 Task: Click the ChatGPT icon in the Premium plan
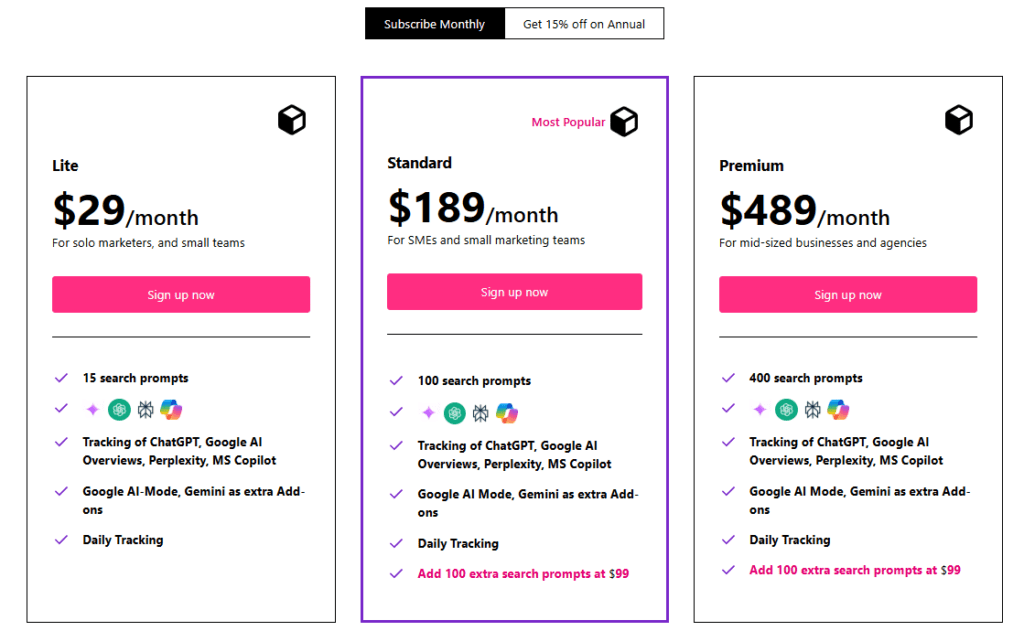[787, 409]
